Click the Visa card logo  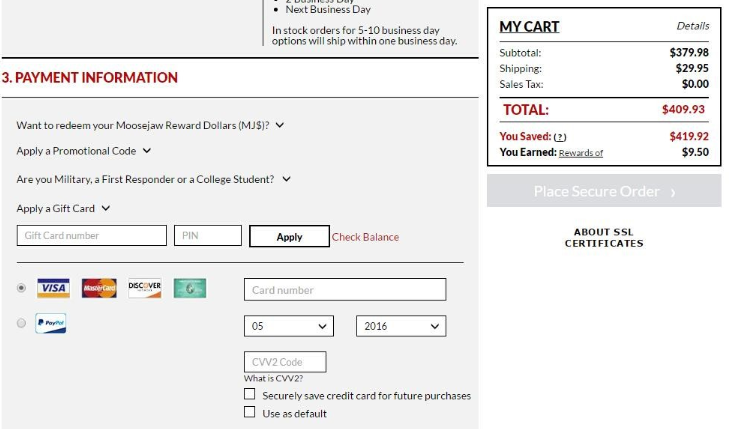(53, 288)
